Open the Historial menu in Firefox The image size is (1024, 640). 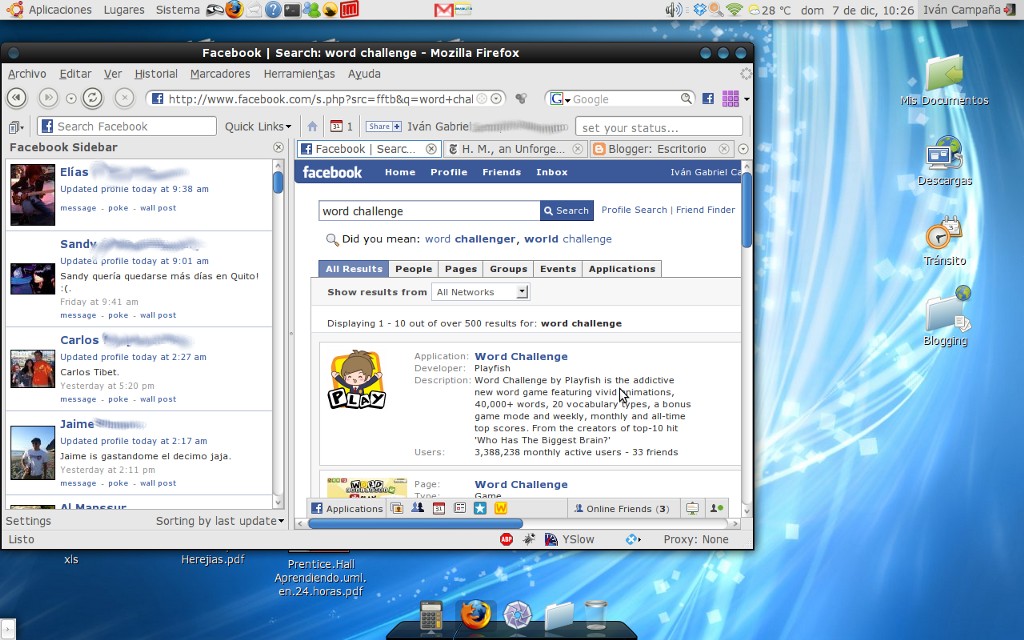[x=157, y=73]
